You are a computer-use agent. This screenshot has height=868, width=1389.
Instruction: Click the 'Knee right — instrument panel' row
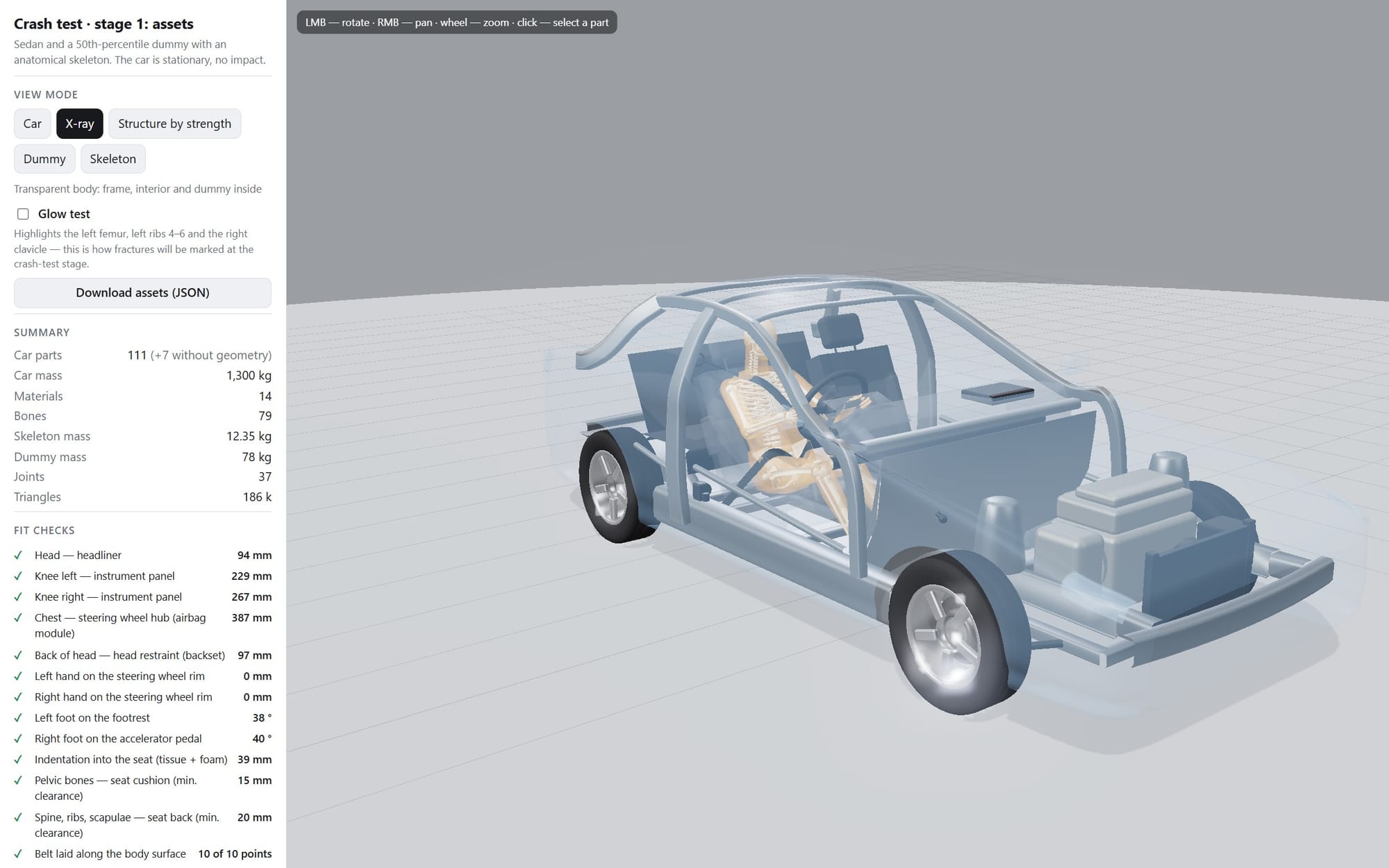click(x=142, y=597)
